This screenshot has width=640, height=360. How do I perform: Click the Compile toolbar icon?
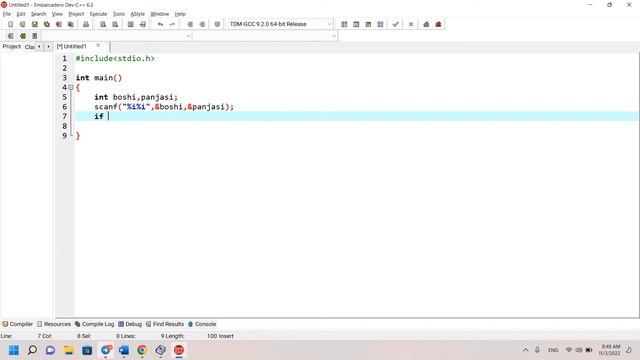tap(344, 24)
